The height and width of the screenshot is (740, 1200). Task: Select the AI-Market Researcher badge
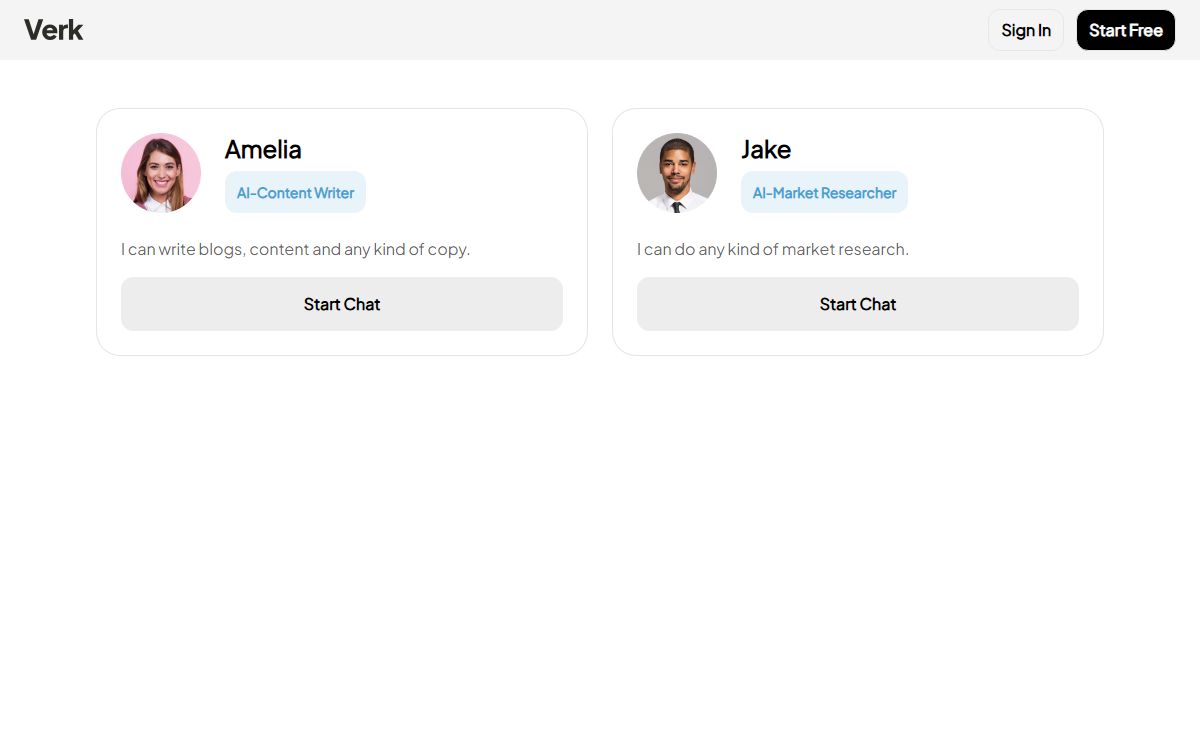pos(824,192)
